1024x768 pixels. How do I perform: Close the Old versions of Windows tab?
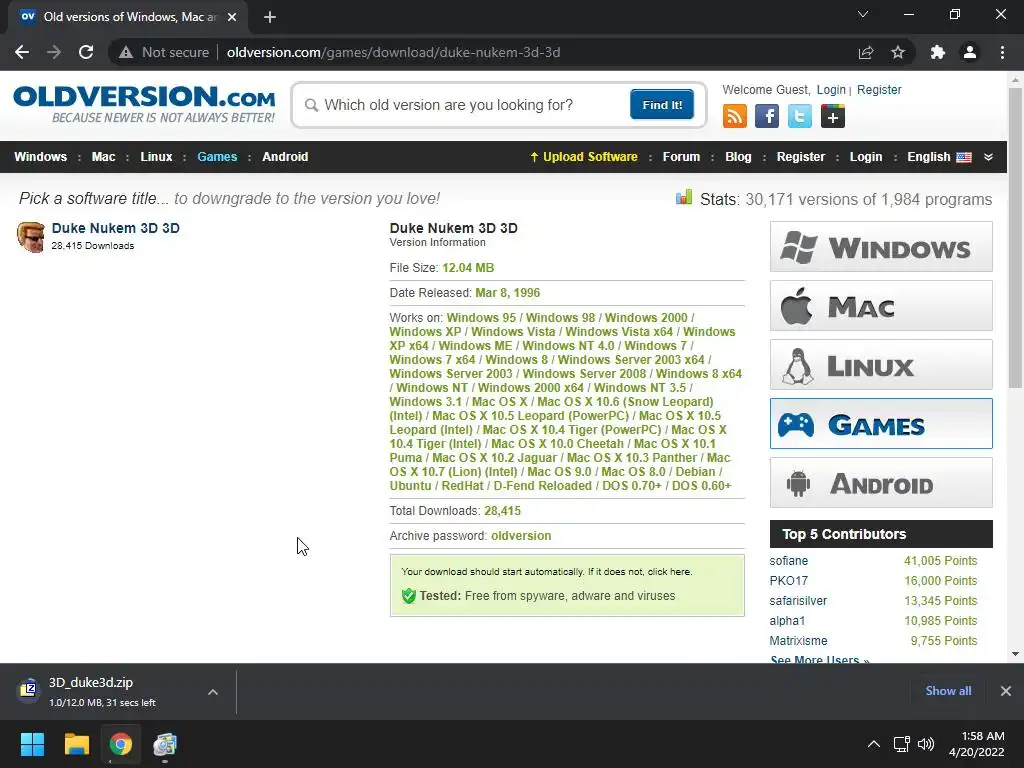[x=232, y=17]
